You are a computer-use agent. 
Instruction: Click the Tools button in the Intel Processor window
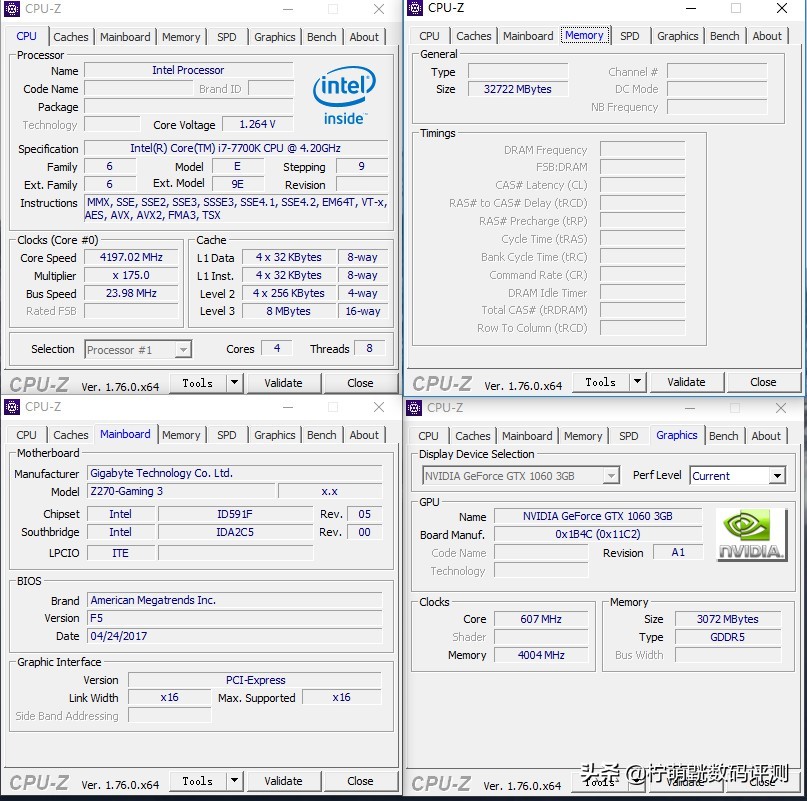coord(197,383)
